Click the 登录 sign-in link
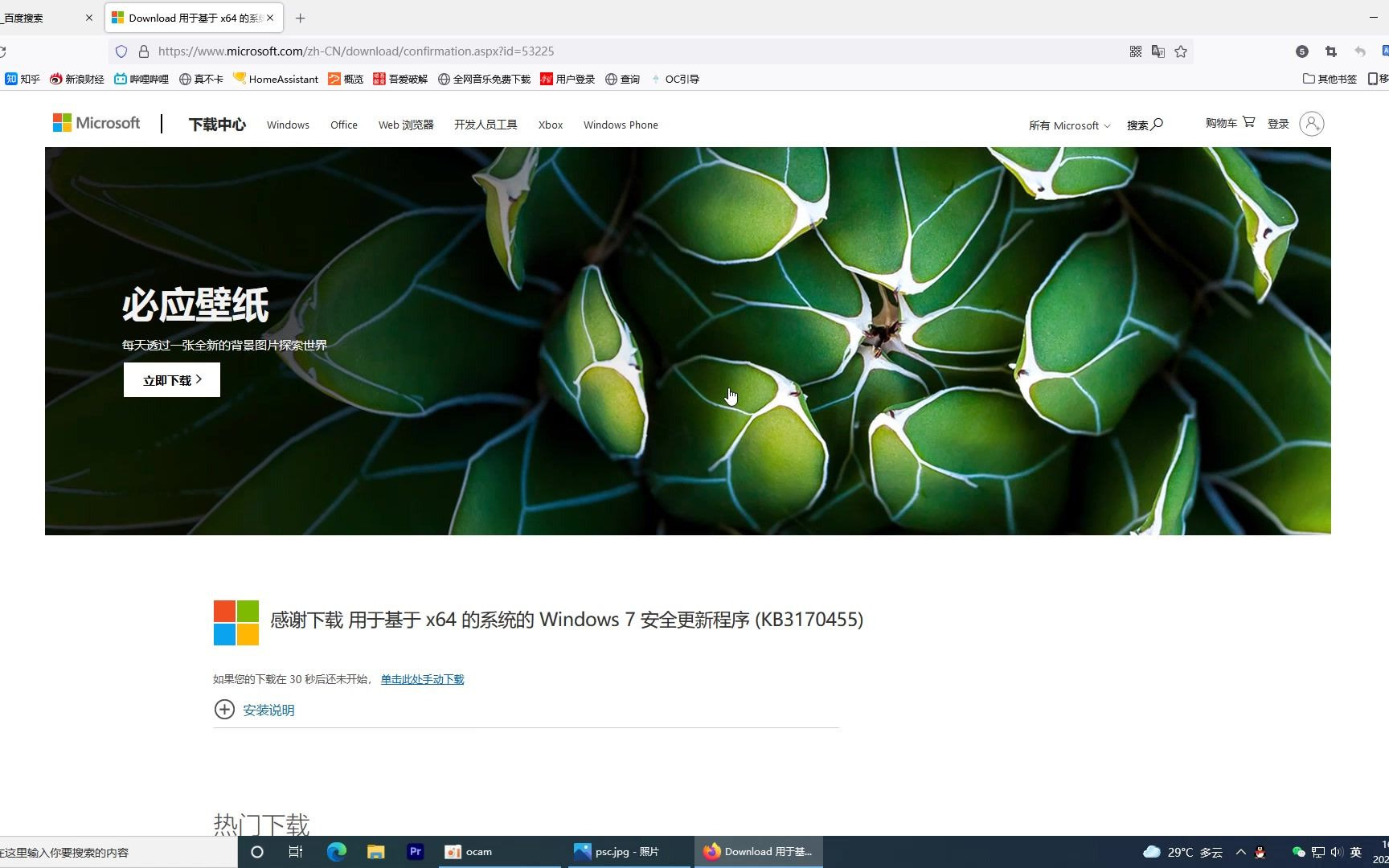Viewport: 1389px width, 868px height. pos(1278,124)
